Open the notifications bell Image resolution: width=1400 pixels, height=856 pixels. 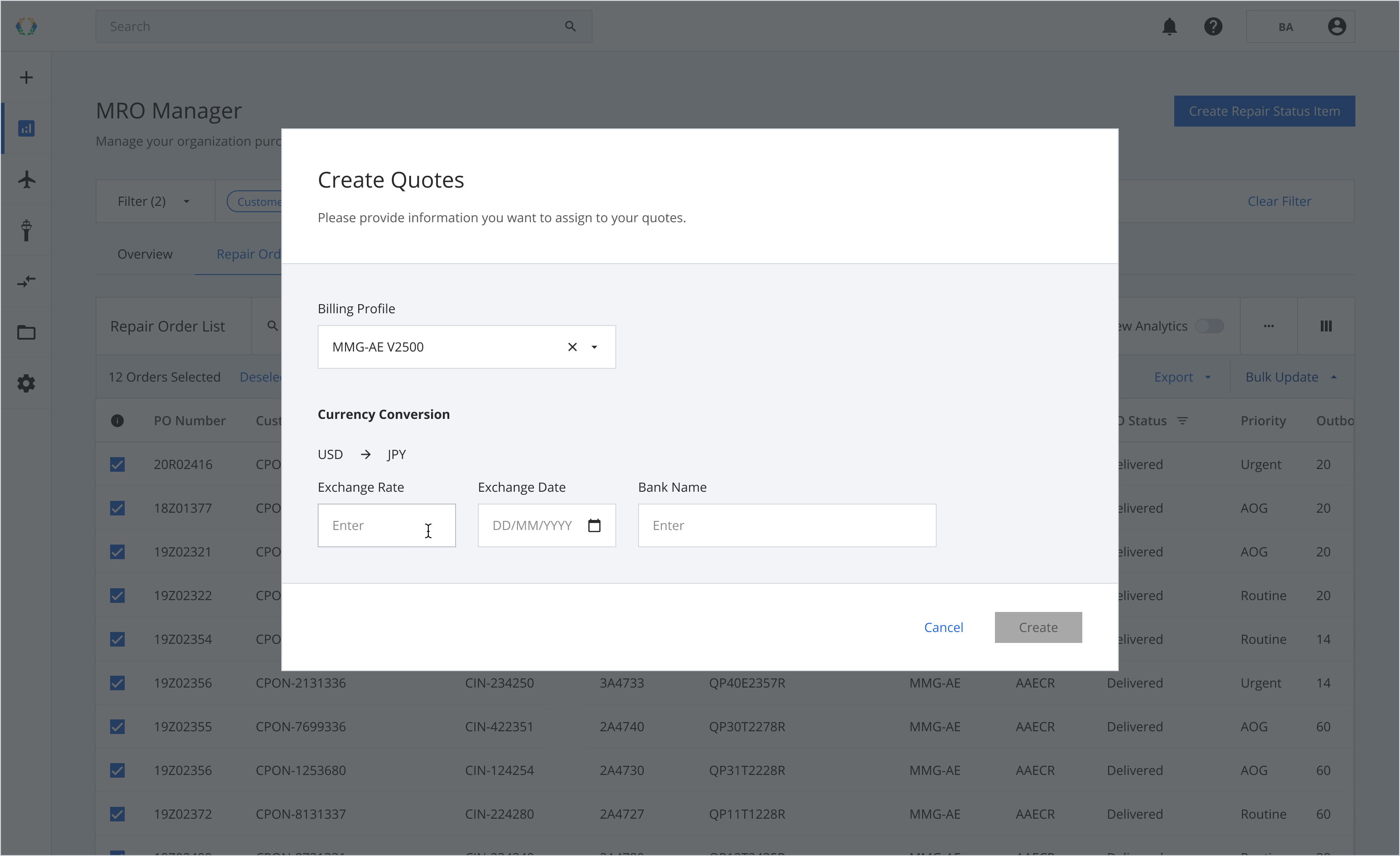[1169, 26]
